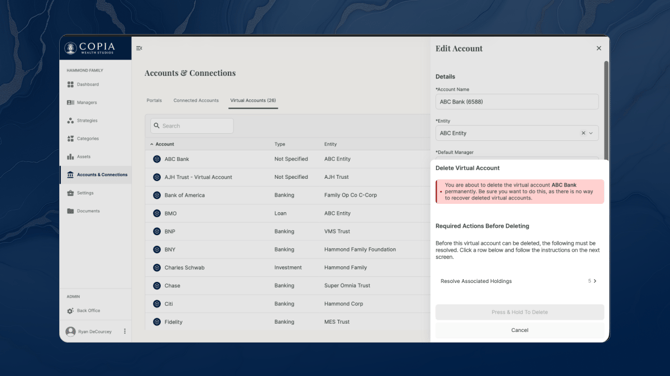Click the Chase row account icon

click(x=157, y=285)
